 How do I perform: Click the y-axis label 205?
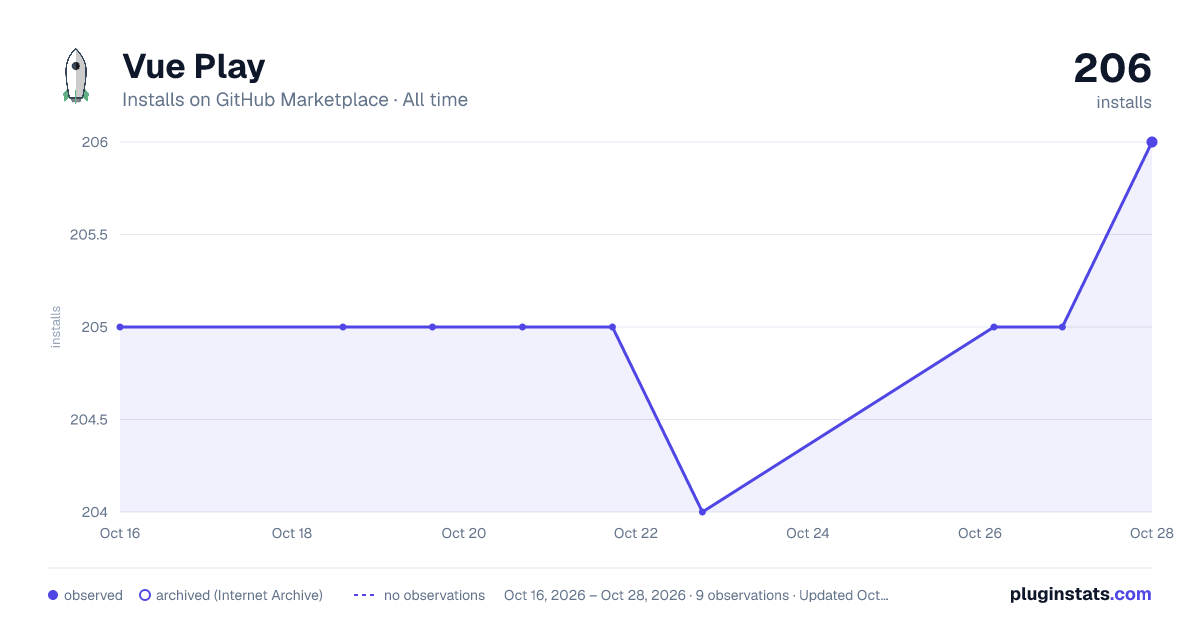[95, 327]
